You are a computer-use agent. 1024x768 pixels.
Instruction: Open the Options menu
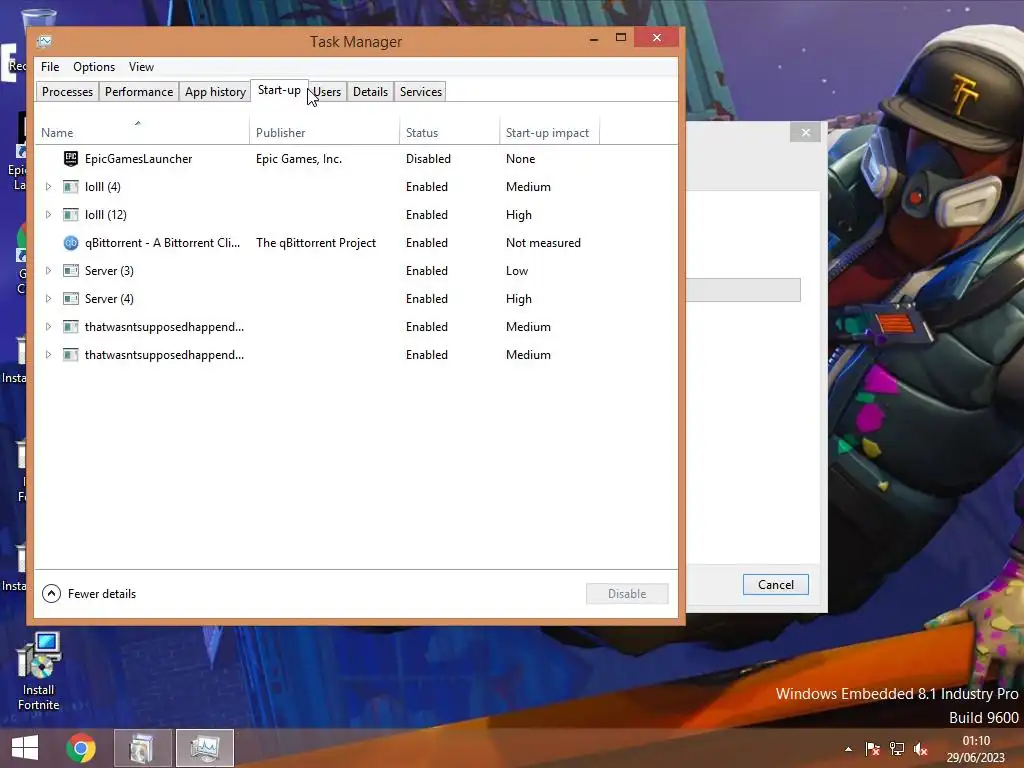click(x=93, y=67)
